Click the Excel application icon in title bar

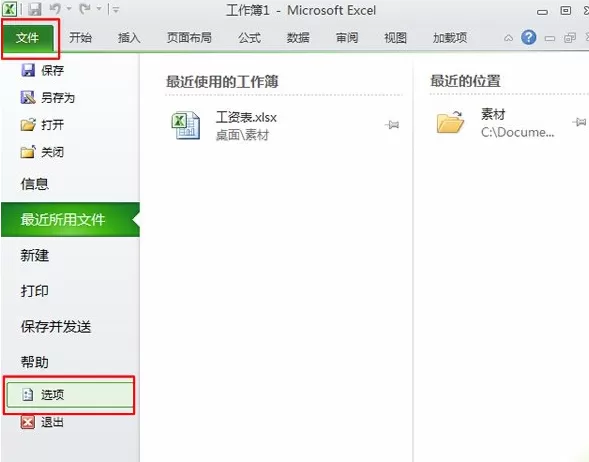[9, 9]
